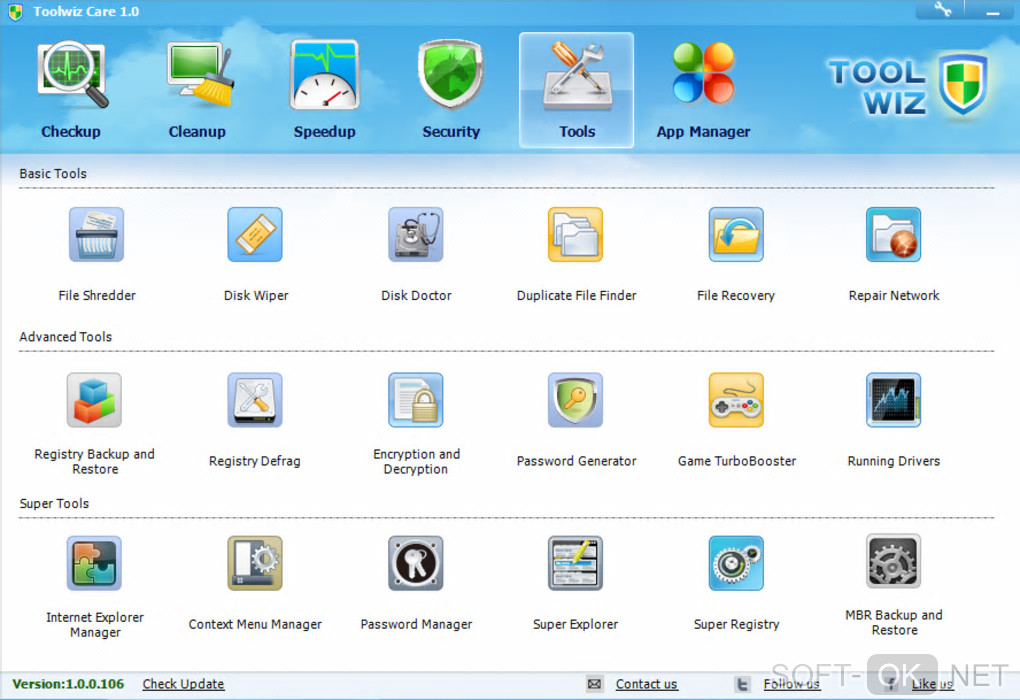Click the Super Tools section heading
Screen dimensions: 1020x700
click(x=54, y=504)
